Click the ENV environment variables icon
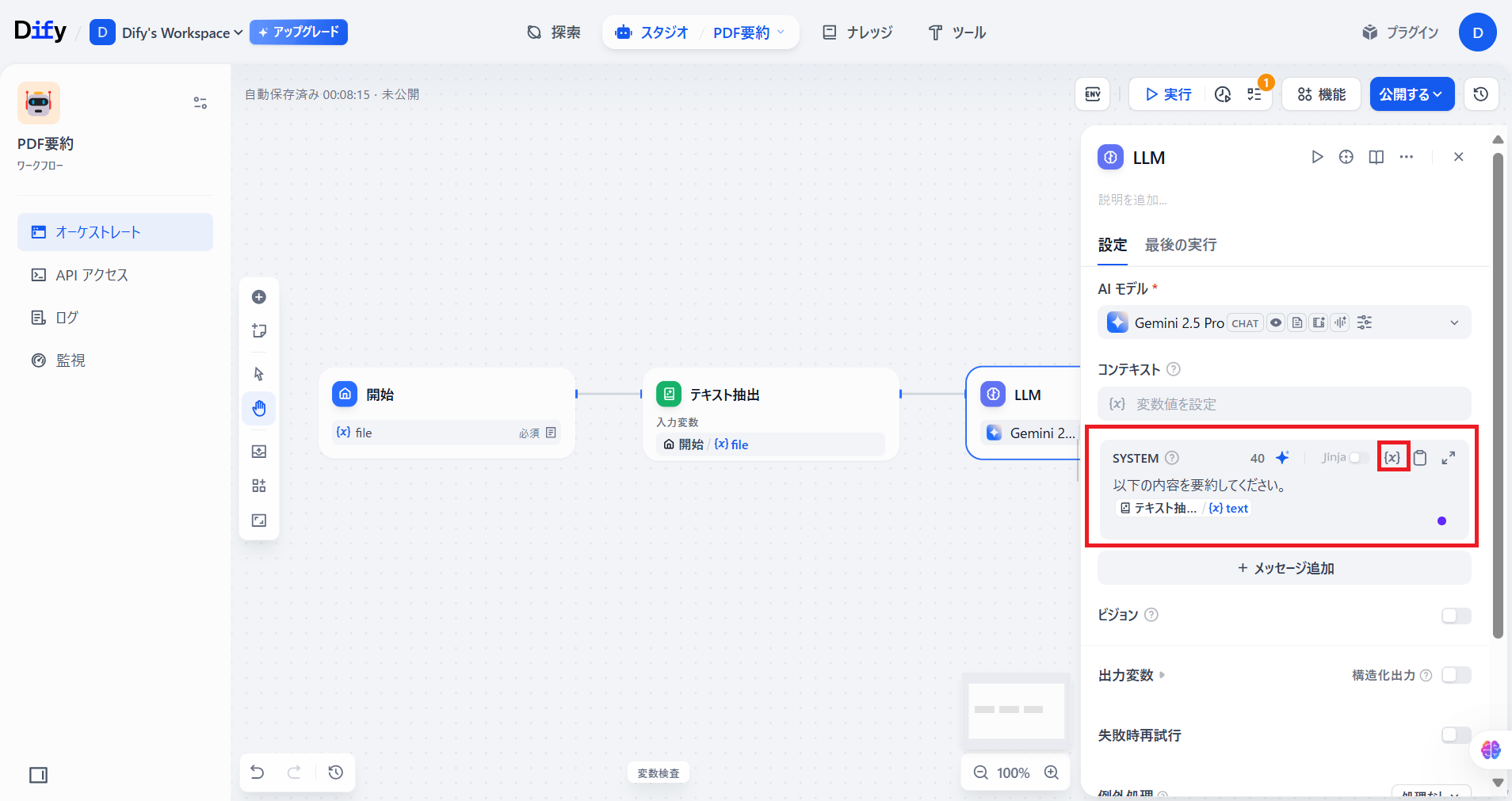1512x801 pixels. pos(1092,94)
